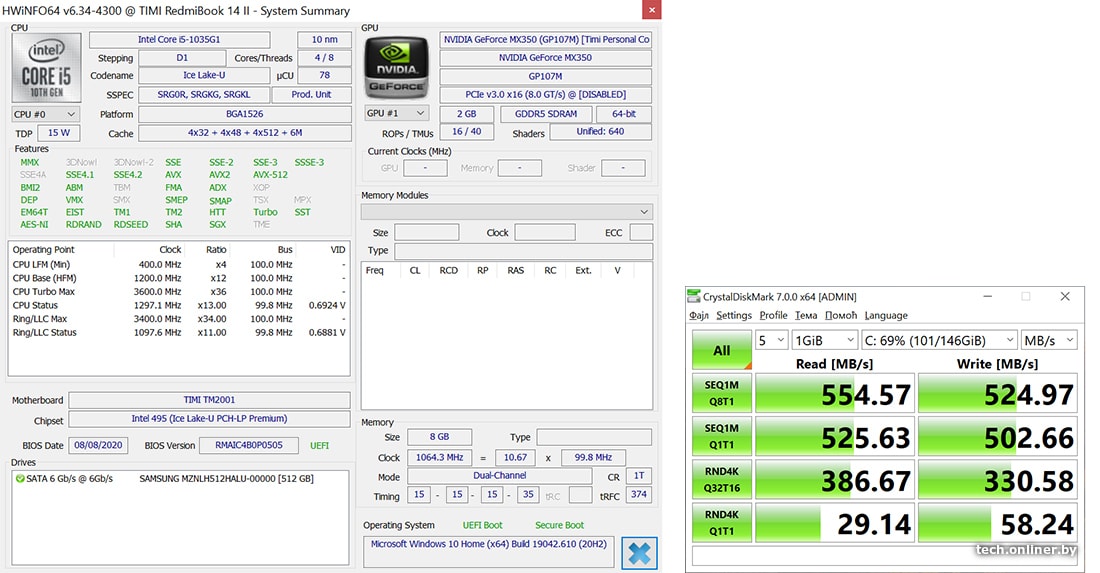Click the Freq column header in memory table

(375, 270)
